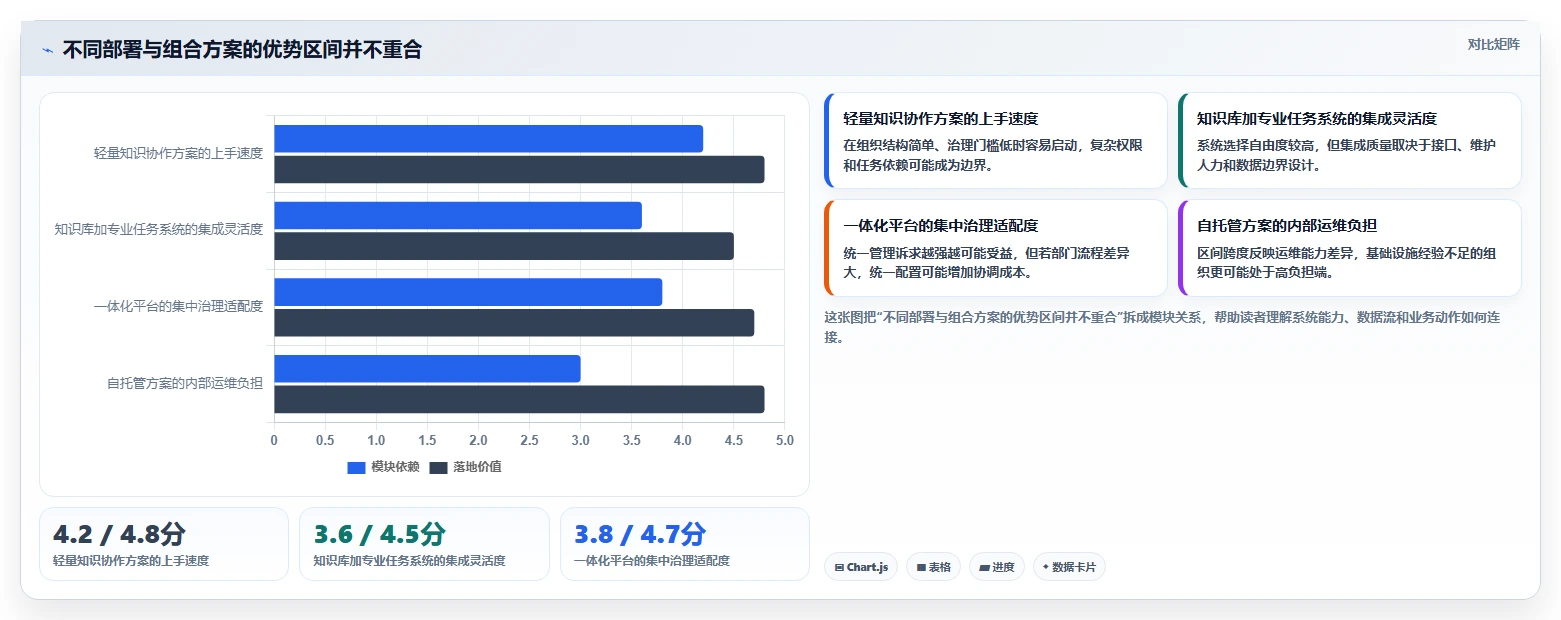Click the dark 一体化平台 bar
The image size is (1561, 620).
514,323
